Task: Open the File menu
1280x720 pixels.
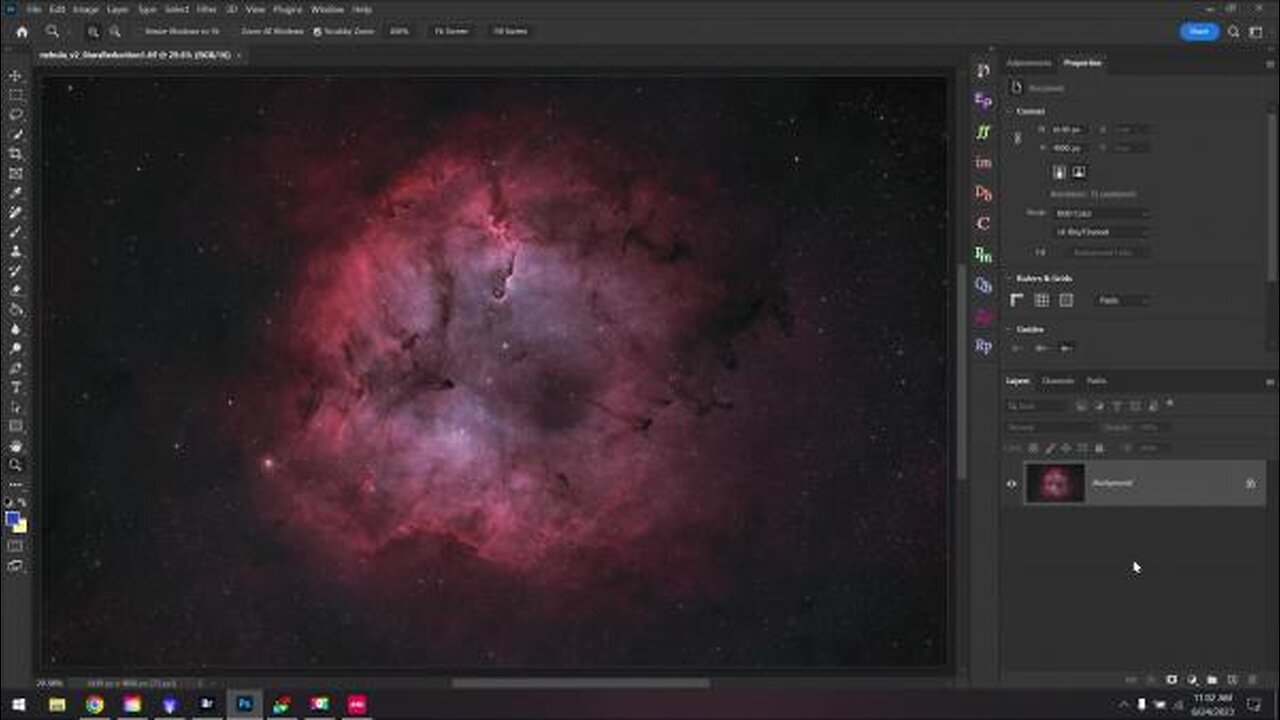Action: coord(34,9)
